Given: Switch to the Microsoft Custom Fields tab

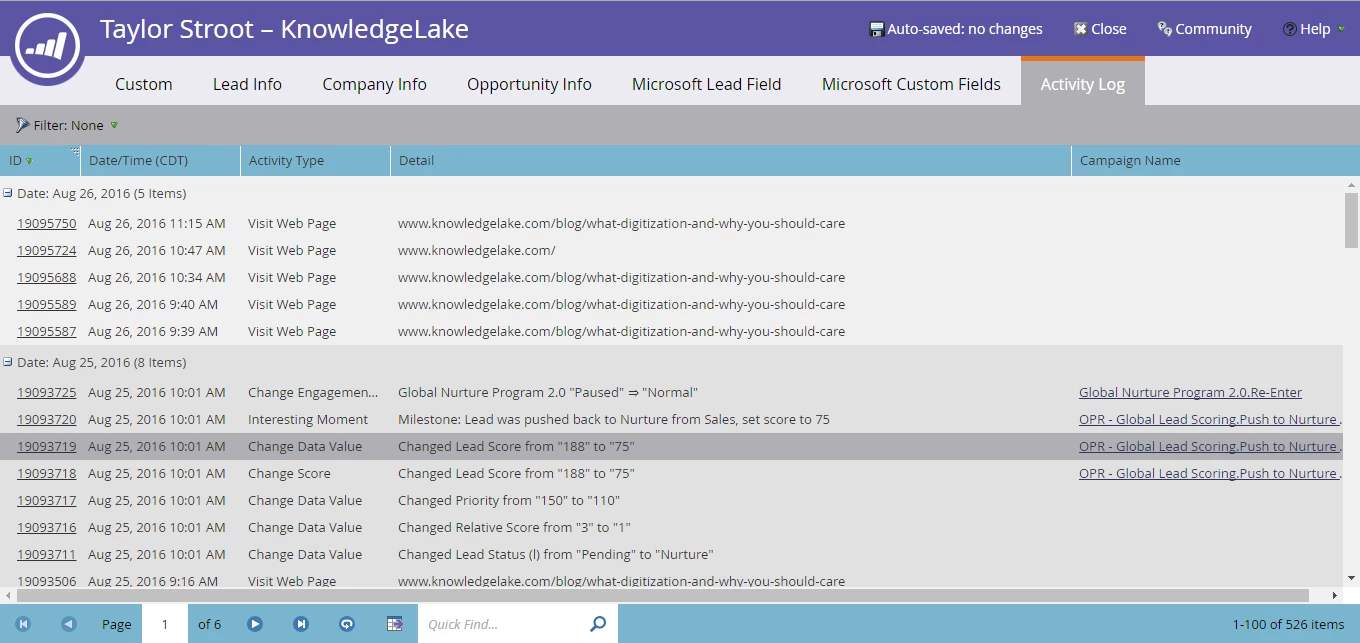Looking at the screenshot, I should coord(911,84).
